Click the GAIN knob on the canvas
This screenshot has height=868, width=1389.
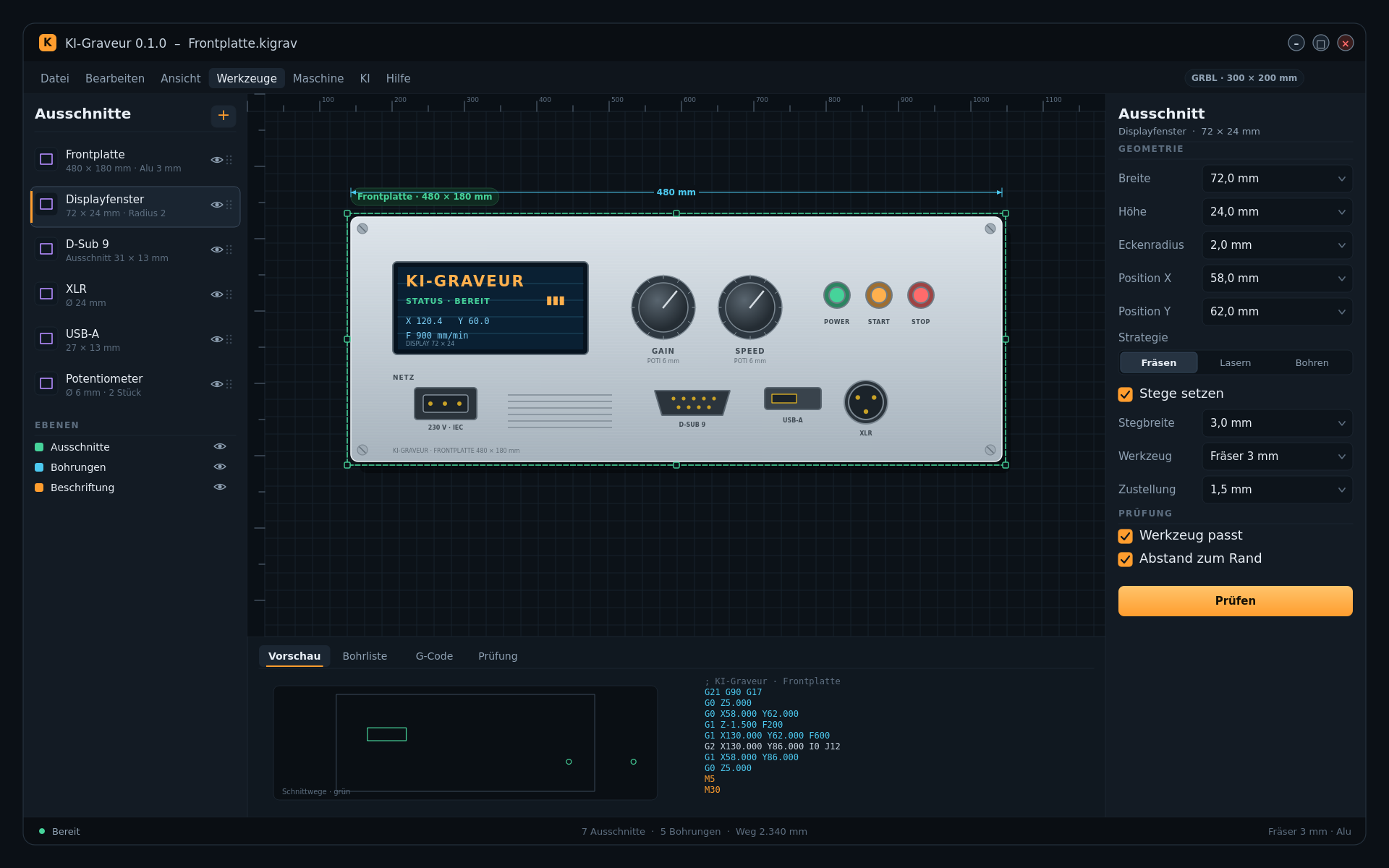[x=663, y=307]
